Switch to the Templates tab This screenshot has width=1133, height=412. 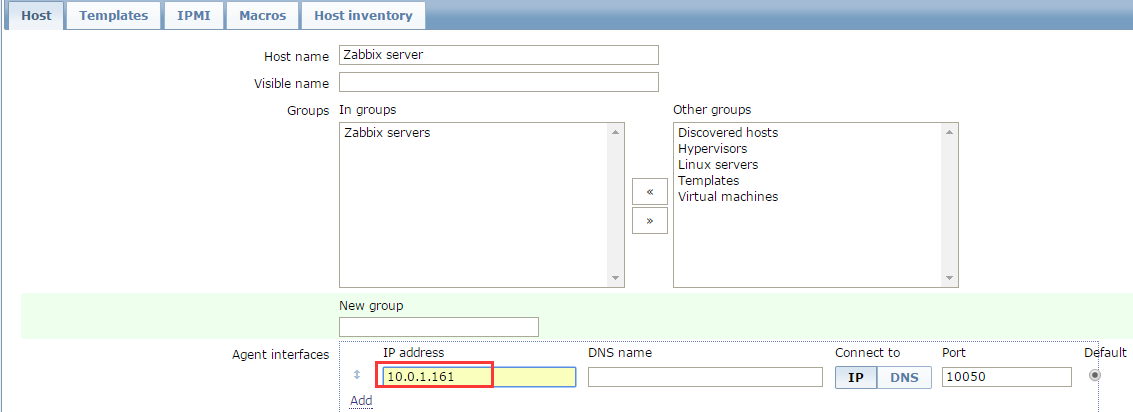tap(113, 15)
